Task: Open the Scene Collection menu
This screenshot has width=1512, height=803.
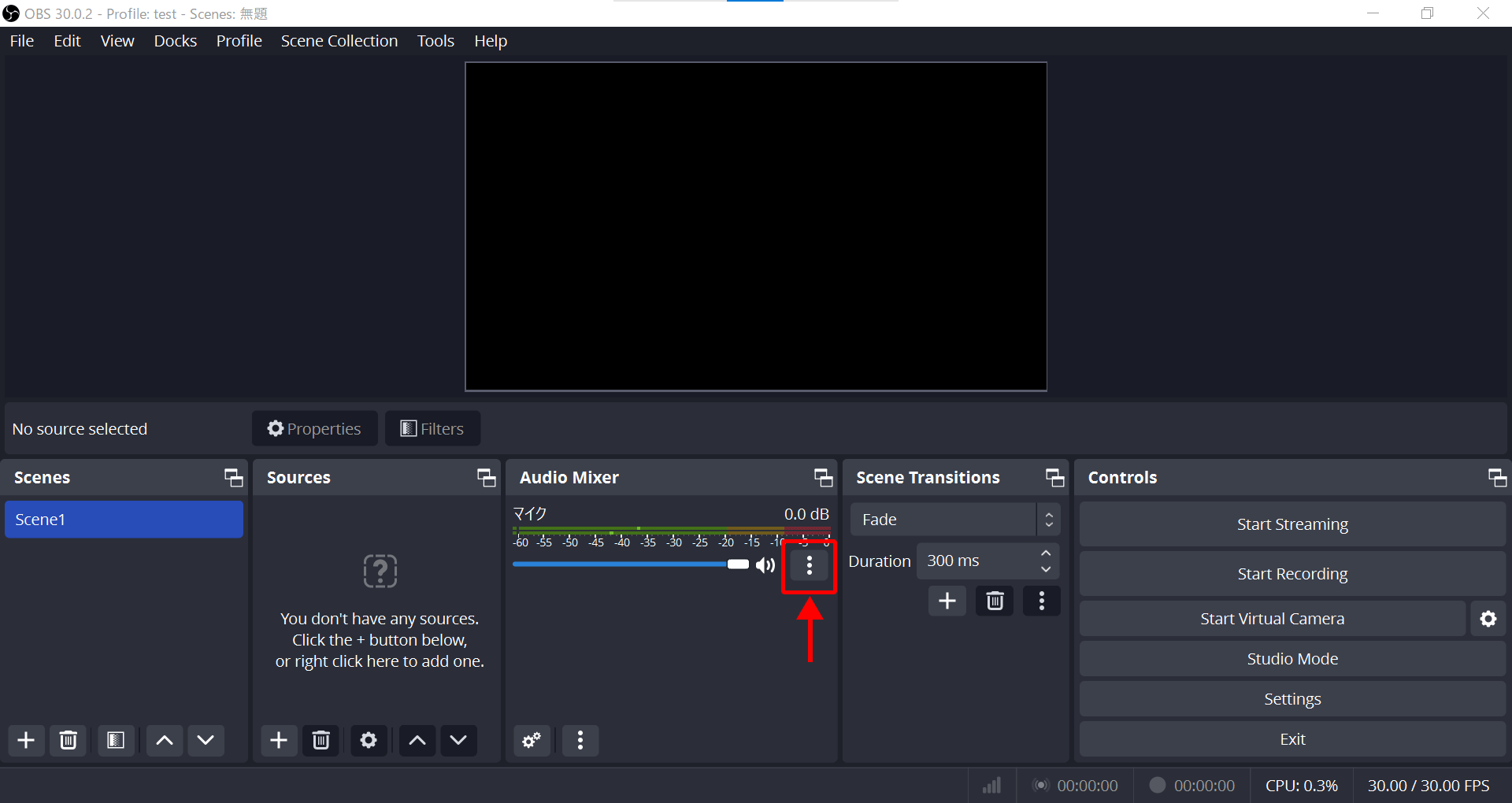Action: click(x=339, y=40)
